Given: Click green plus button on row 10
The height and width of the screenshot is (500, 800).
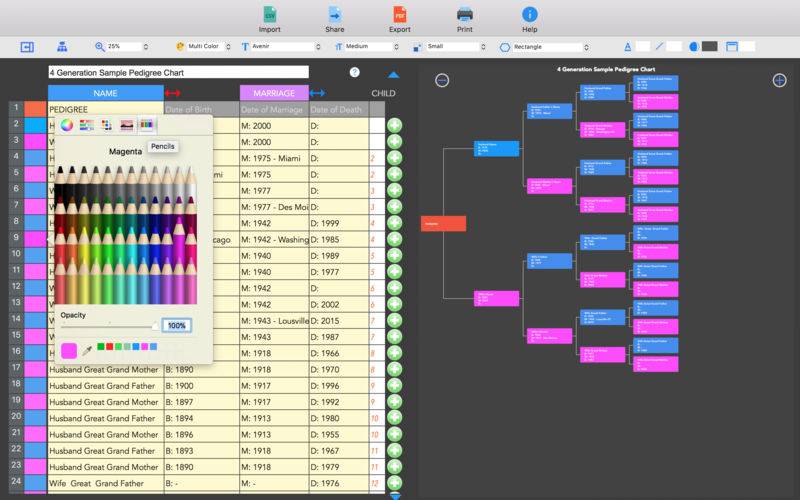Looking at the screenshot, I should tap(394, 255).
